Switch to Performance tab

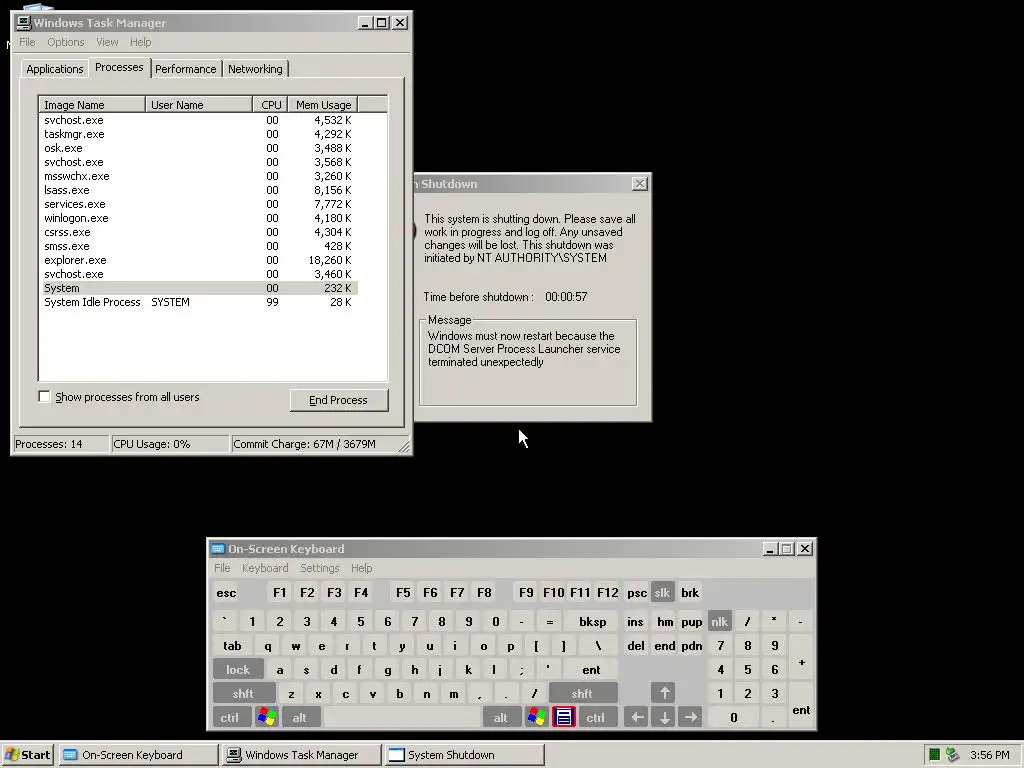pos(185,69)
